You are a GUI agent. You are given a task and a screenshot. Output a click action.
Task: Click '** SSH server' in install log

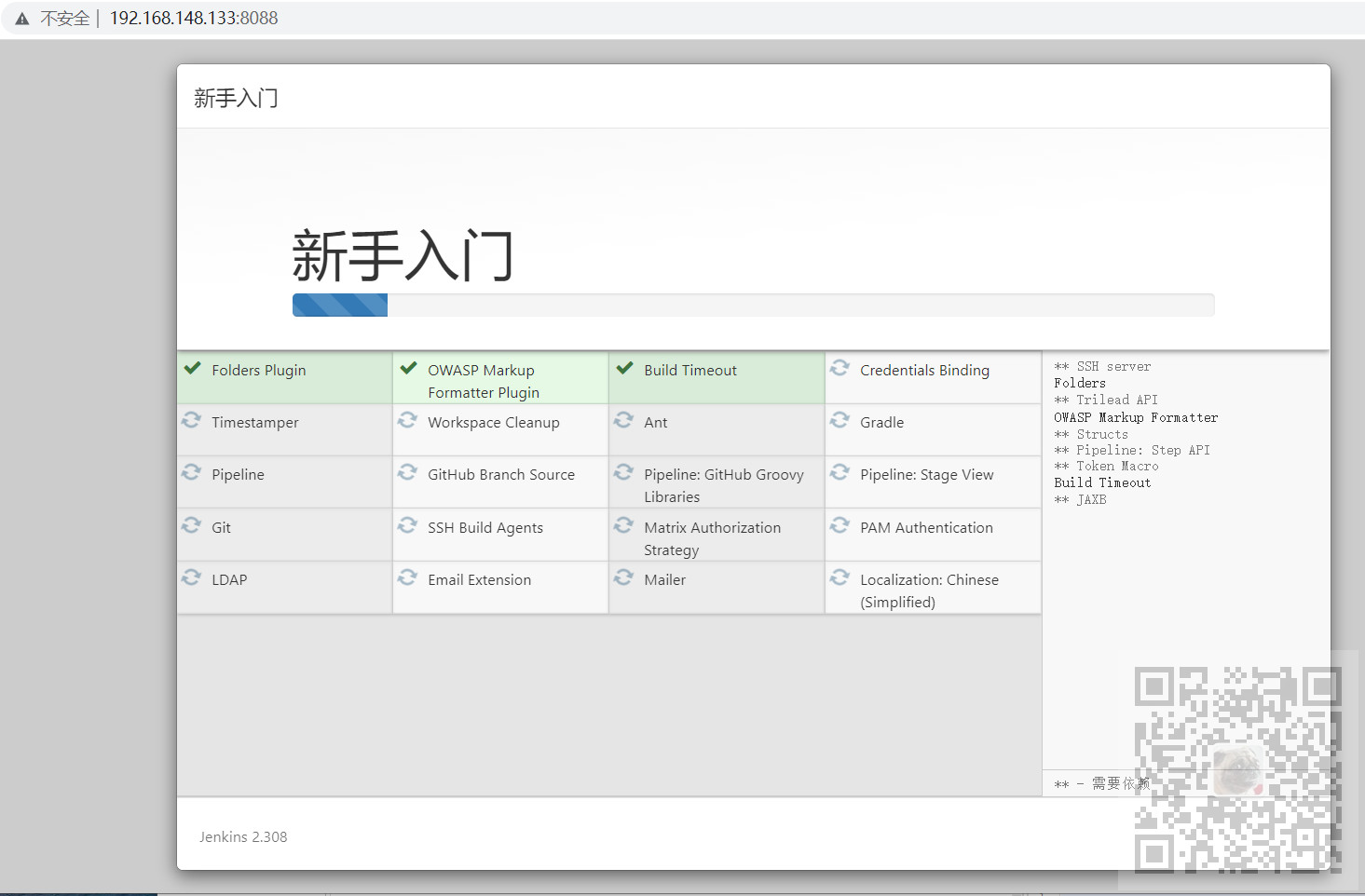click(x=1102, y=367)
